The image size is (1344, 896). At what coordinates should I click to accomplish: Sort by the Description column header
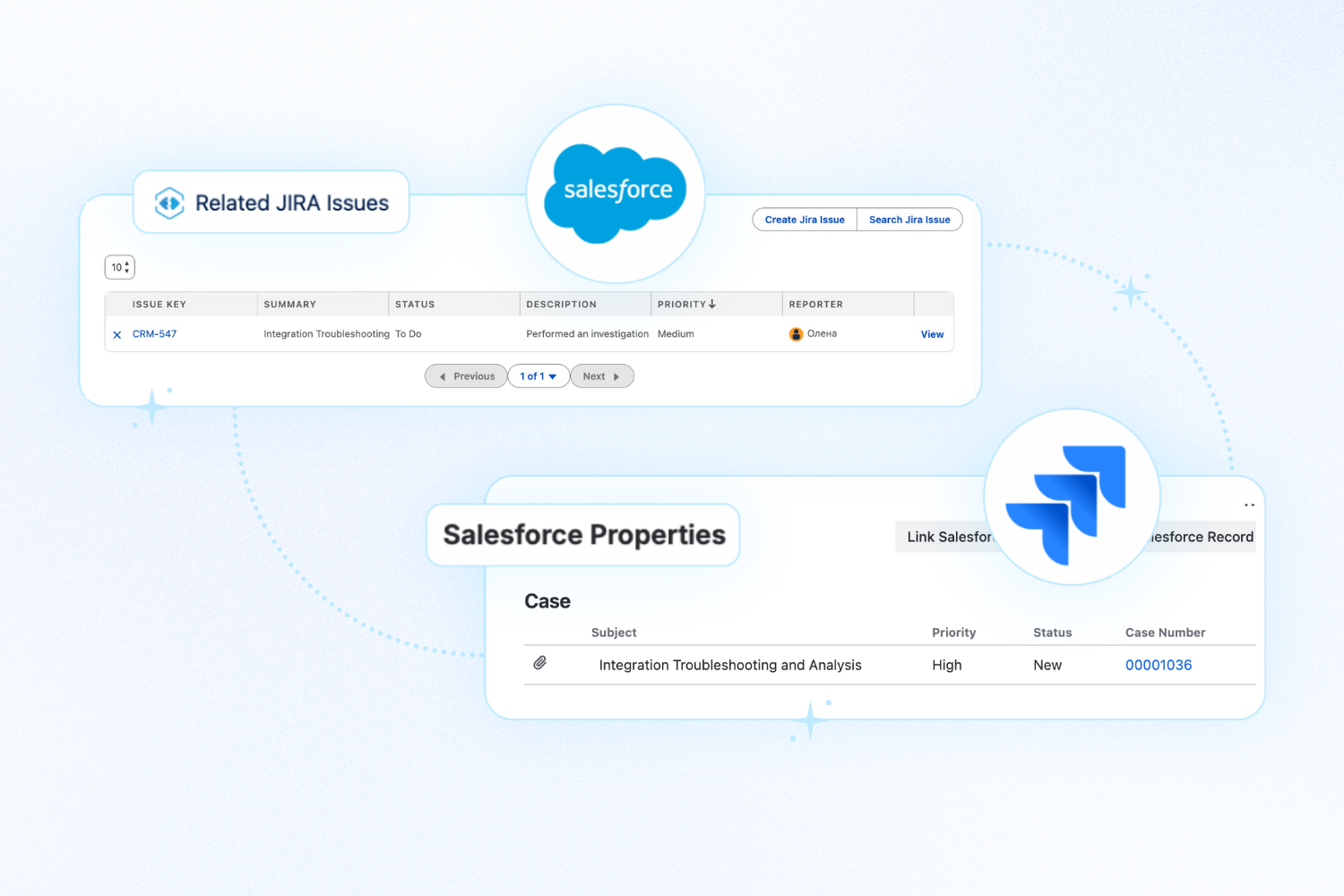point(561,305)
